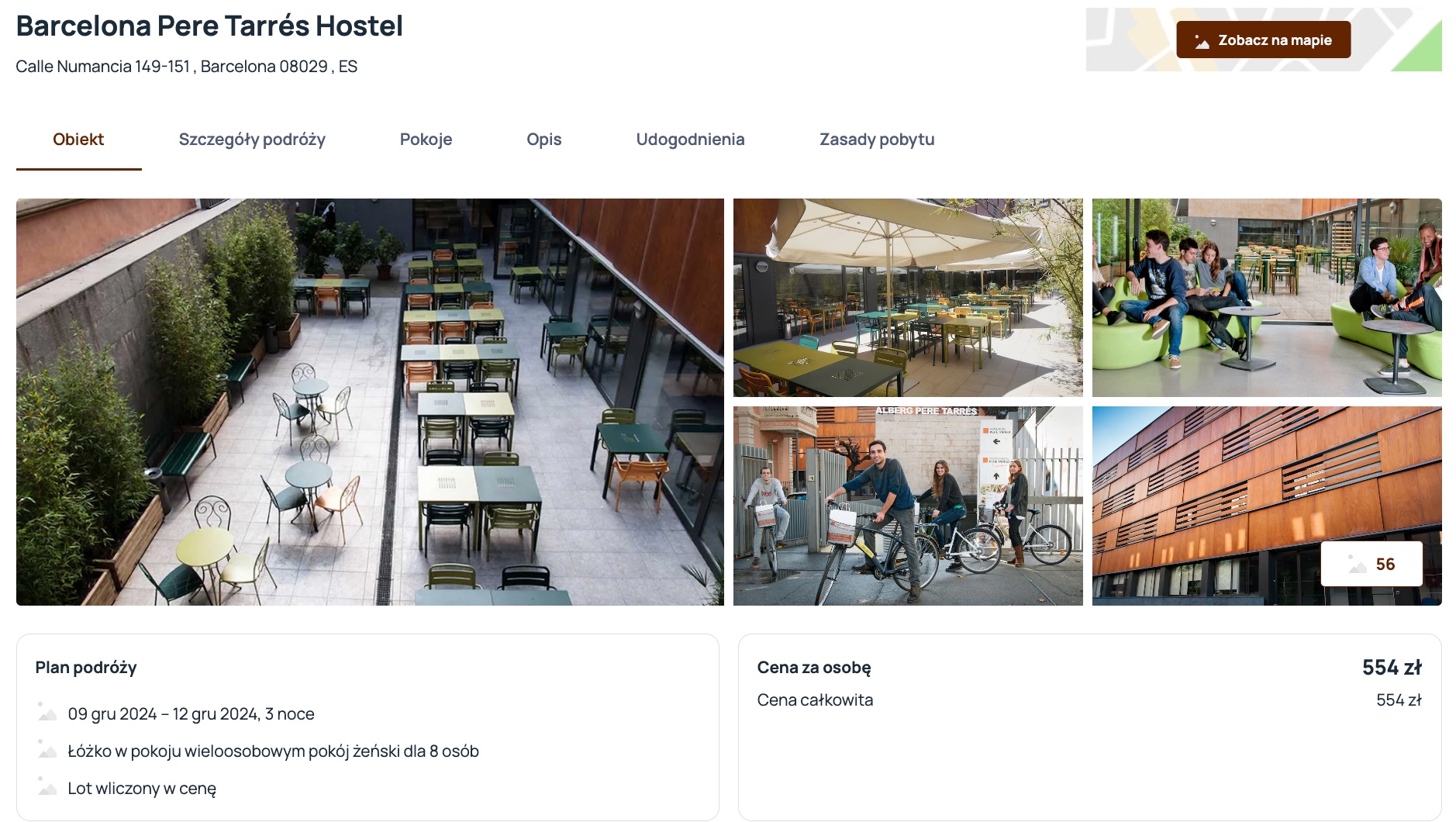View the photo of the umbrella-covered patio
The height and width of the screenshot is (822, 1456).
908,298
